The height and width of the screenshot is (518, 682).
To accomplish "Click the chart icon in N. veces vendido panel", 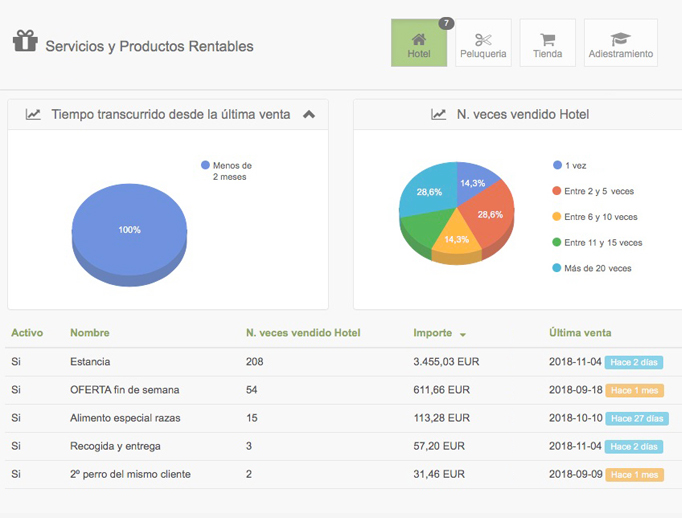I will pyautogui.click(x=438, y=115).
